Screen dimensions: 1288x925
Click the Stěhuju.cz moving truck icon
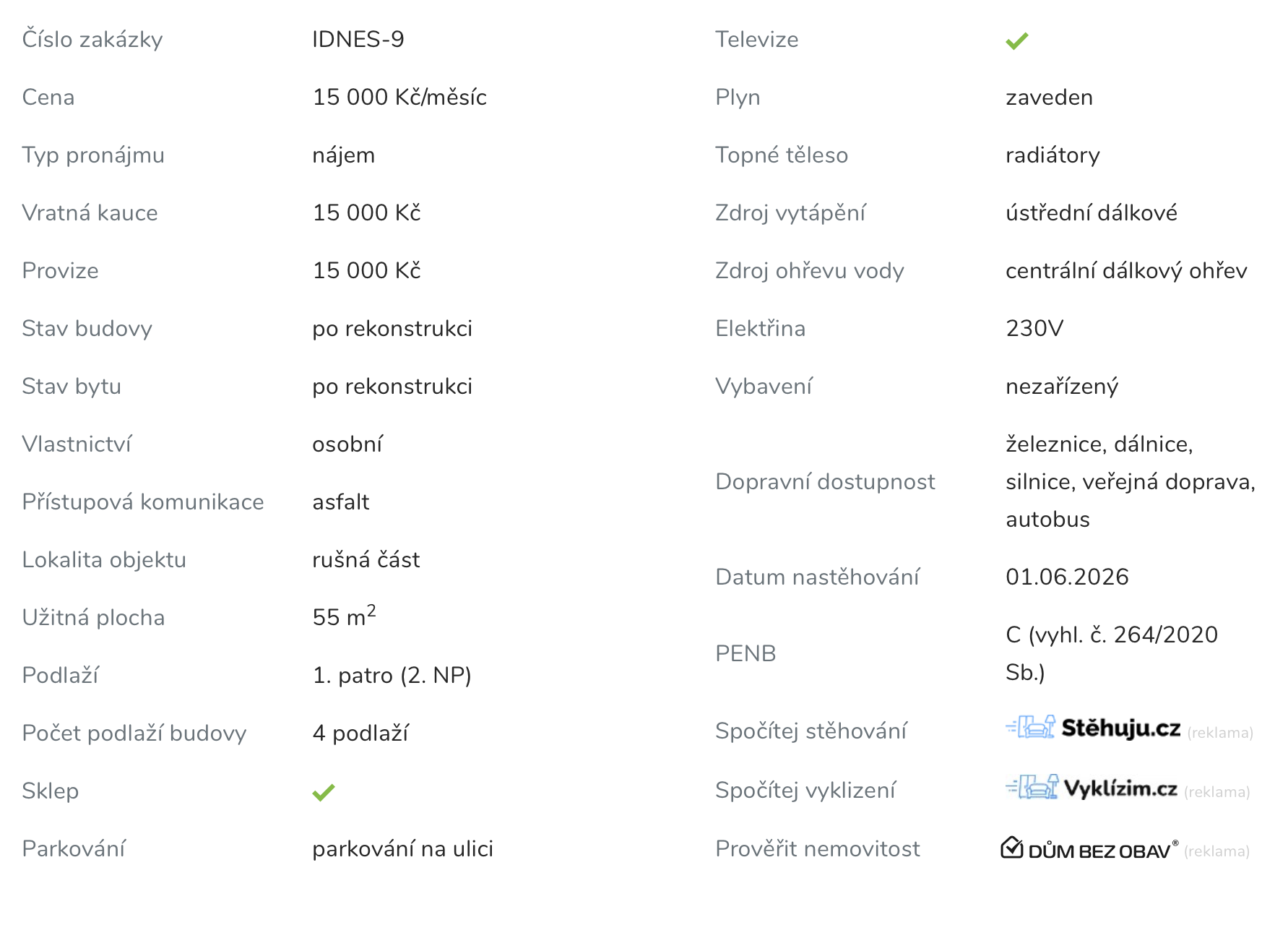(1031, 727)
